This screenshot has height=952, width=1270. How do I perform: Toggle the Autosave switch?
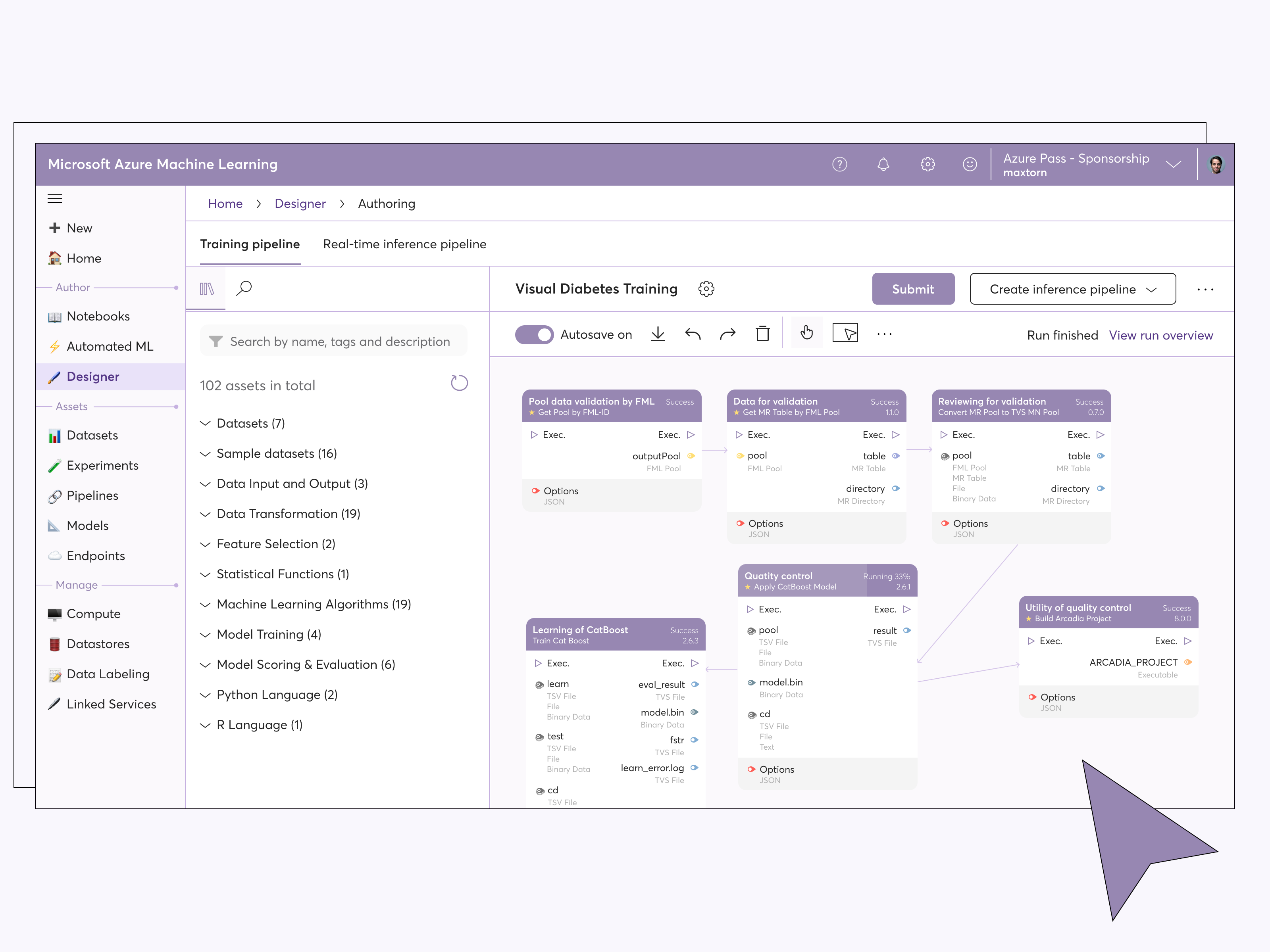pyautogui.click(x=534, y=334)
